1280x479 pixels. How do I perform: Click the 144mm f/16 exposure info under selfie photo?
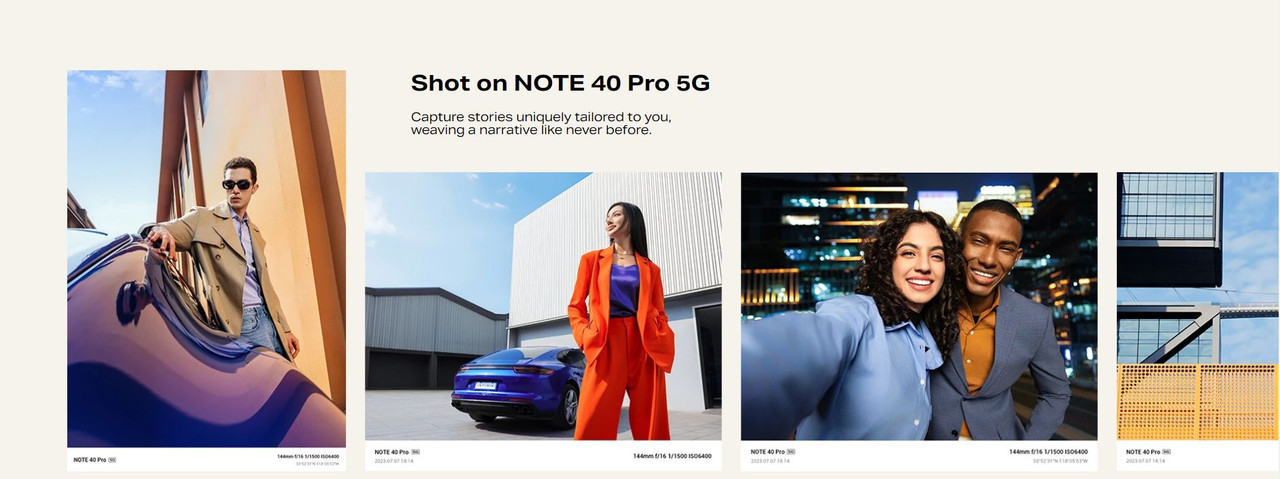(1048, 452)
